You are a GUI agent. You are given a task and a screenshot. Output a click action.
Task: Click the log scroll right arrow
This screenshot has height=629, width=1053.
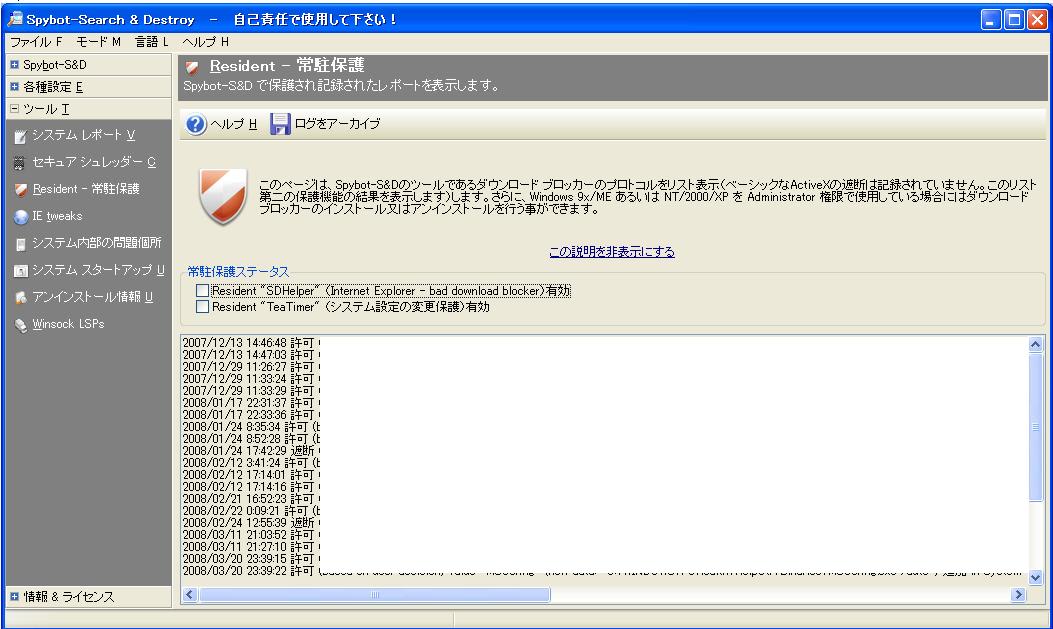point(1019,595)
